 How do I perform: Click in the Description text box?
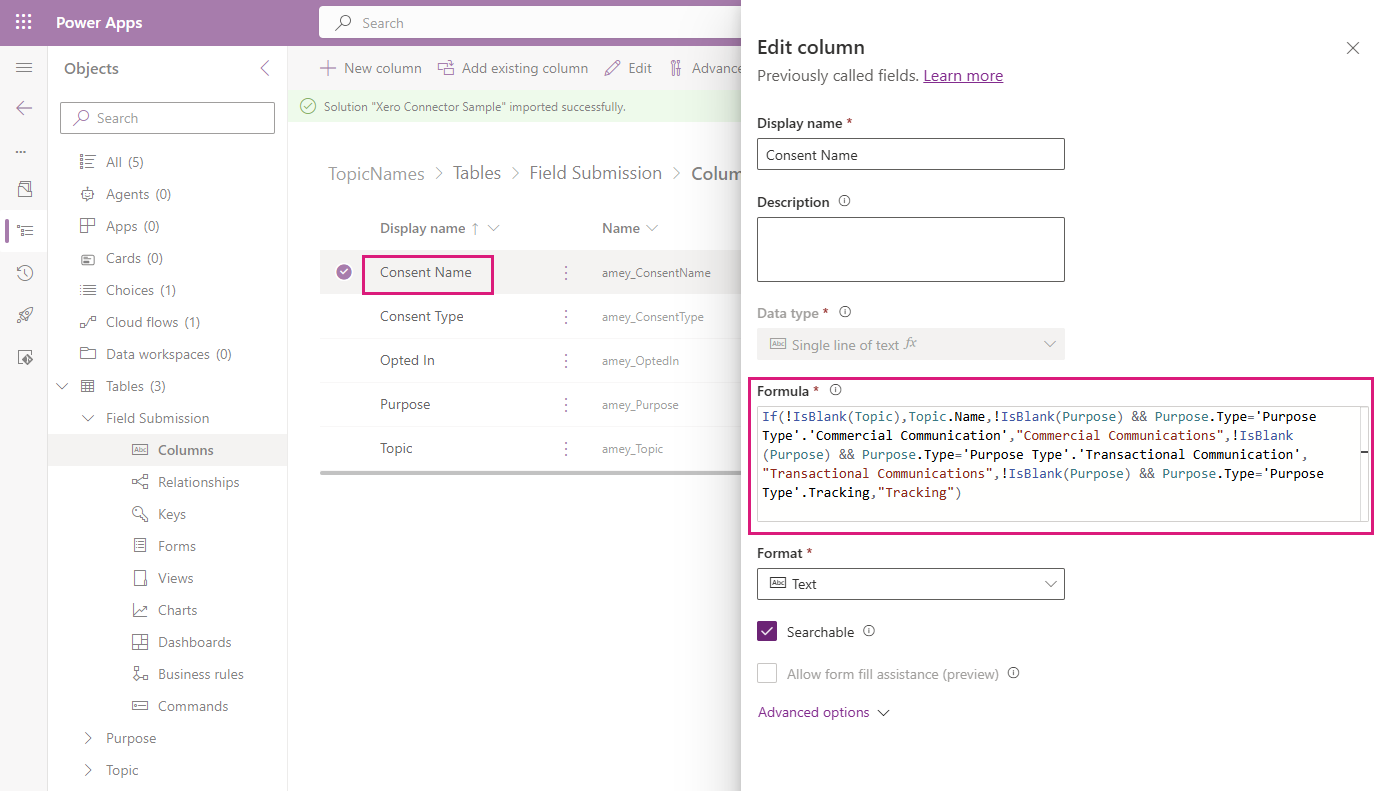click(911, 250)
